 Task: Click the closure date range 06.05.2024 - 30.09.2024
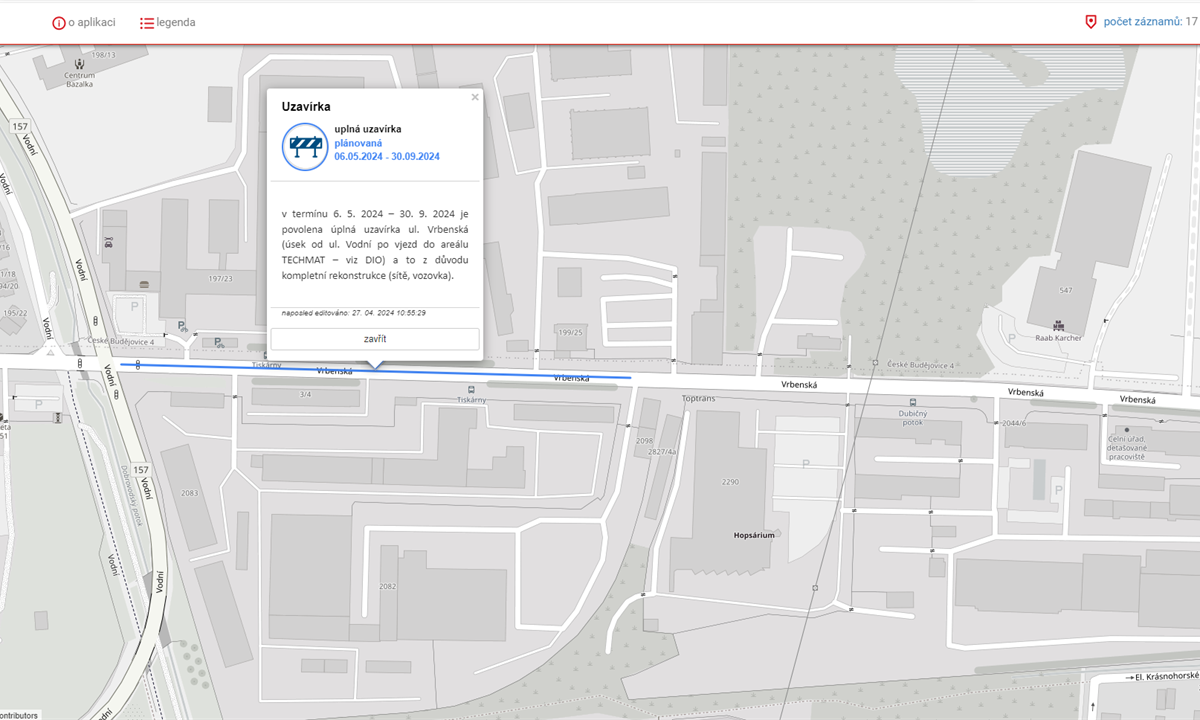tap(387, 157)
